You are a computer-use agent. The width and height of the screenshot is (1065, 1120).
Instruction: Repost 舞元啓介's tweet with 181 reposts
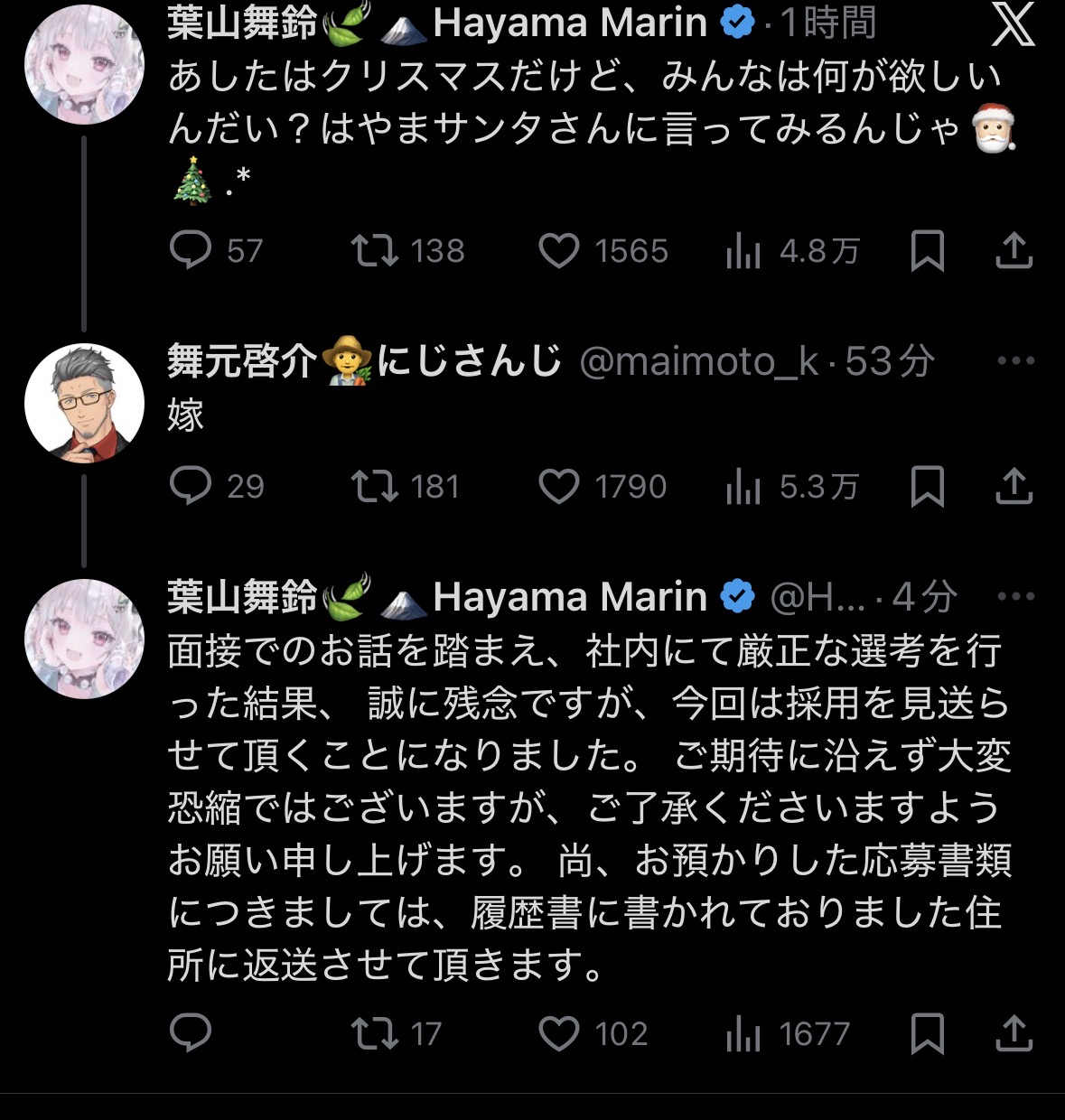coord(374,486)
